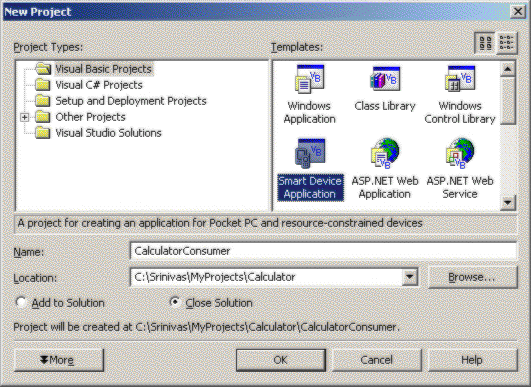Select the Windows Control Library template icon
The width and height of the screenshot is (531, 387).
point(460,79)
